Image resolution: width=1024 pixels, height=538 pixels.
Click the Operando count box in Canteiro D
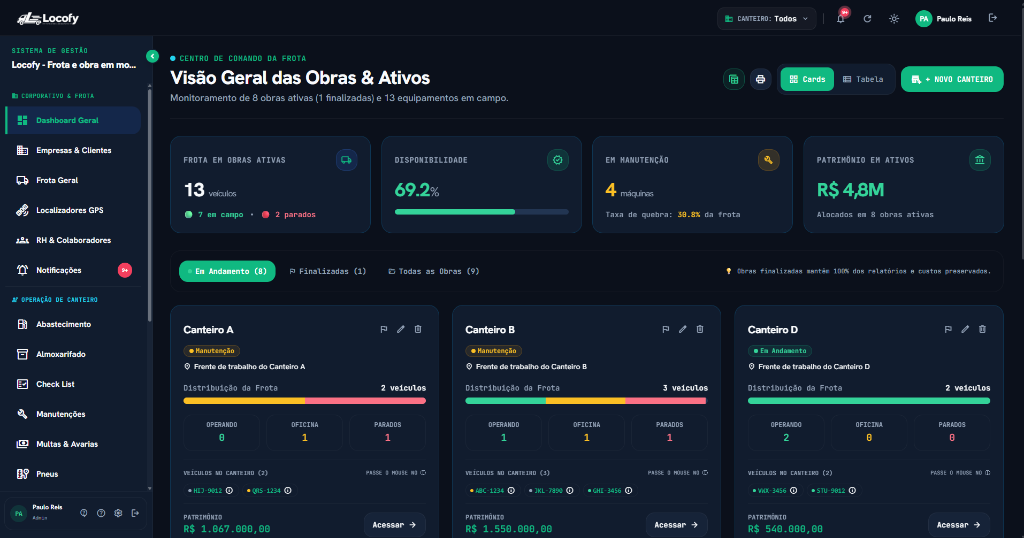point(786,432)
